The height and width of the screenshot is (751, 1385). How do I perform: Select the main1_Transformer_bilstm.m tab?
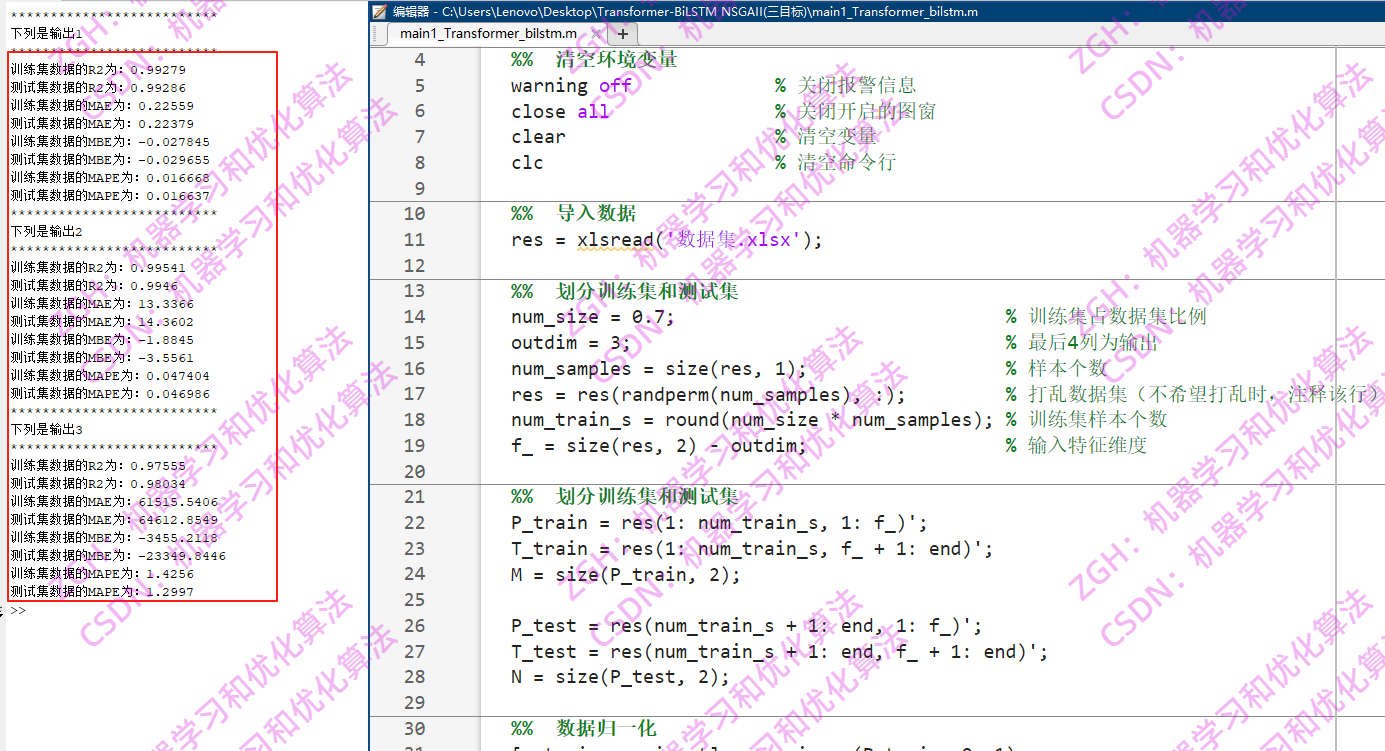tap(490, 33)
